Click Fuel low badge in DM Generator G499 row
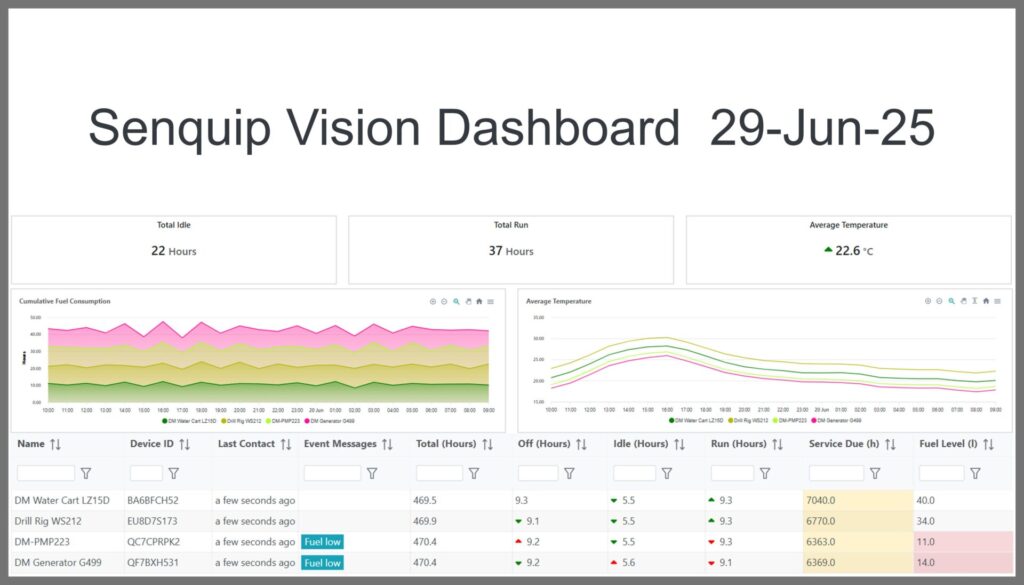This screenshot has height=585, width=1024. [x=323, y=563]
